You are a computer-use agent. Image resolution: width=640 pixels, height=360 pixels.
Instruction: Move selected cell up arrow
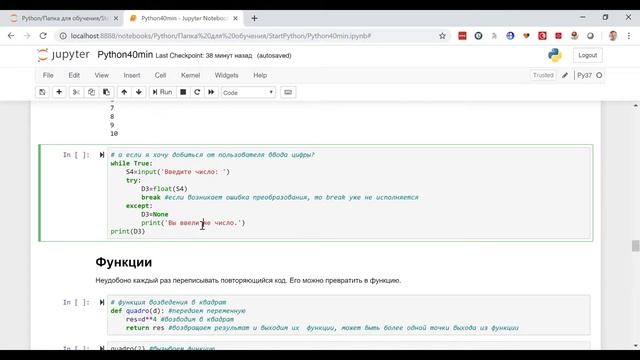coord(124,92)
